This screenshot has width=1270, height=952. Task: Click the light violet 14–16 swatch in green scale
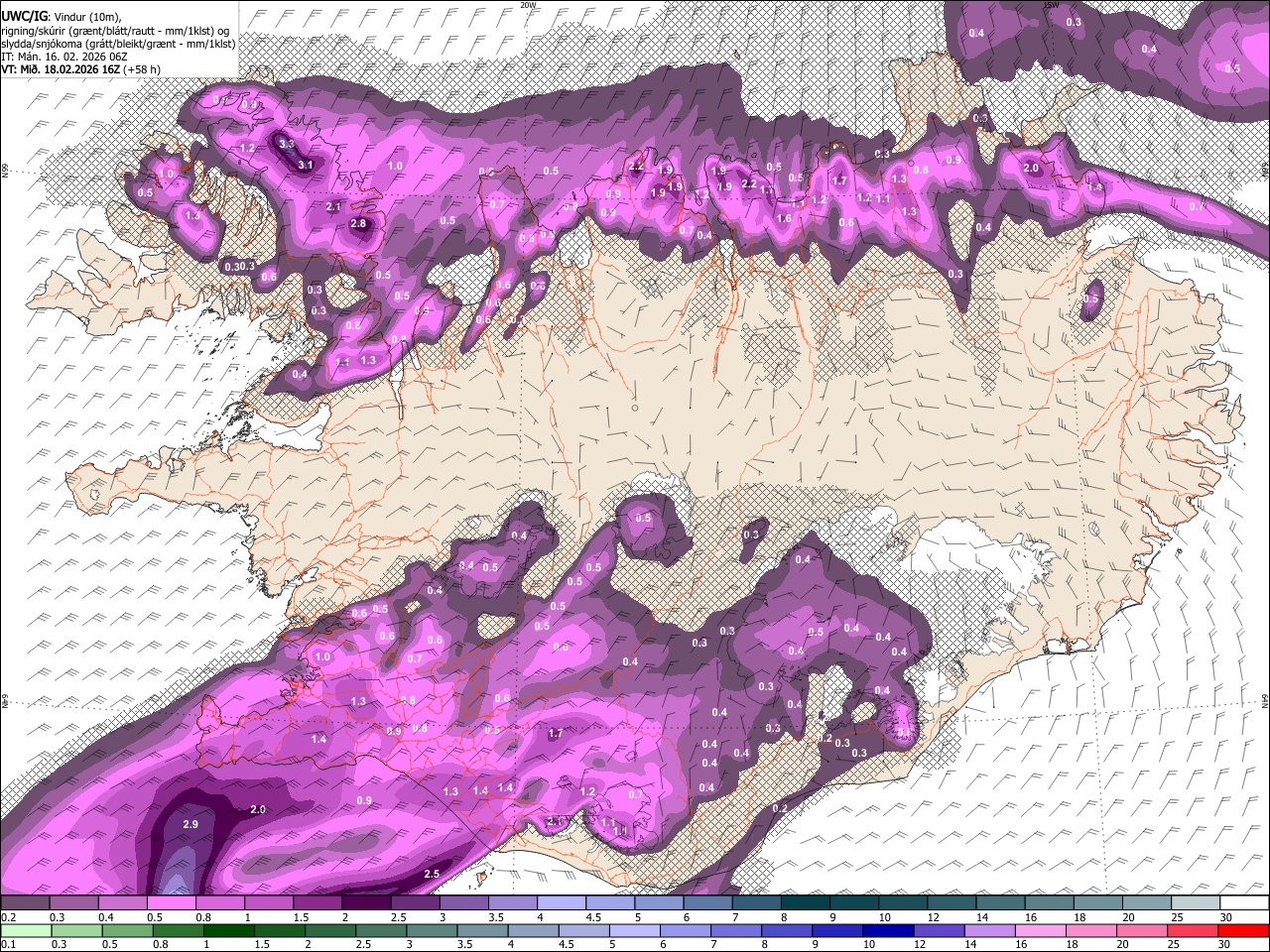[988, 930]
